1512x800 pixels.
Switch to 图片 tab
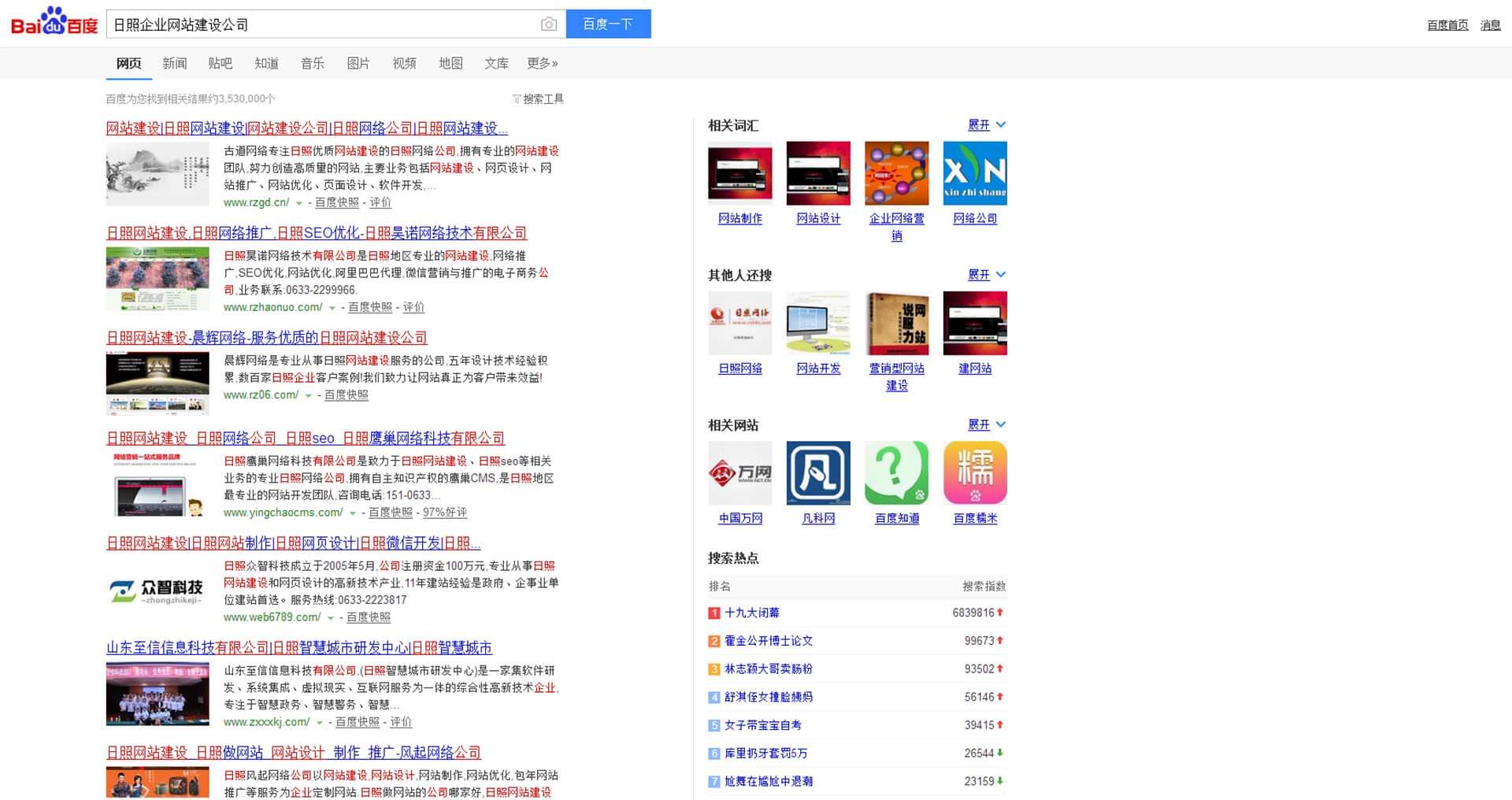point(358,63)
